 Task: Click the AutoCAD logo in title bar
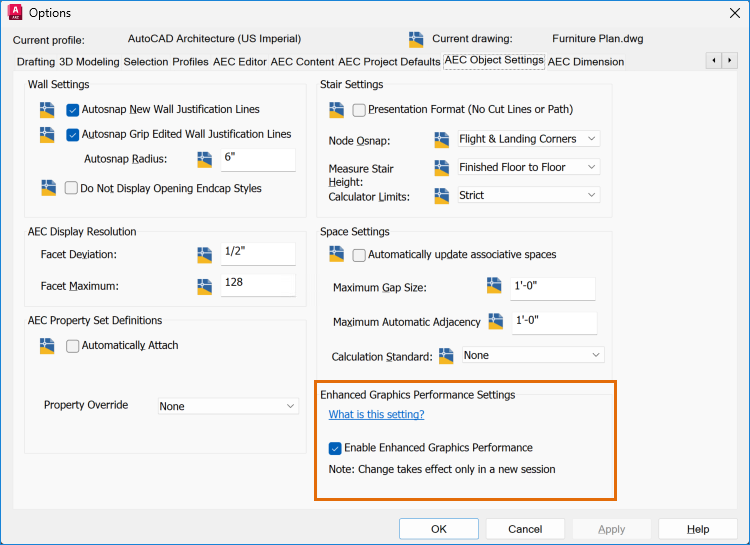click(14, 13)
